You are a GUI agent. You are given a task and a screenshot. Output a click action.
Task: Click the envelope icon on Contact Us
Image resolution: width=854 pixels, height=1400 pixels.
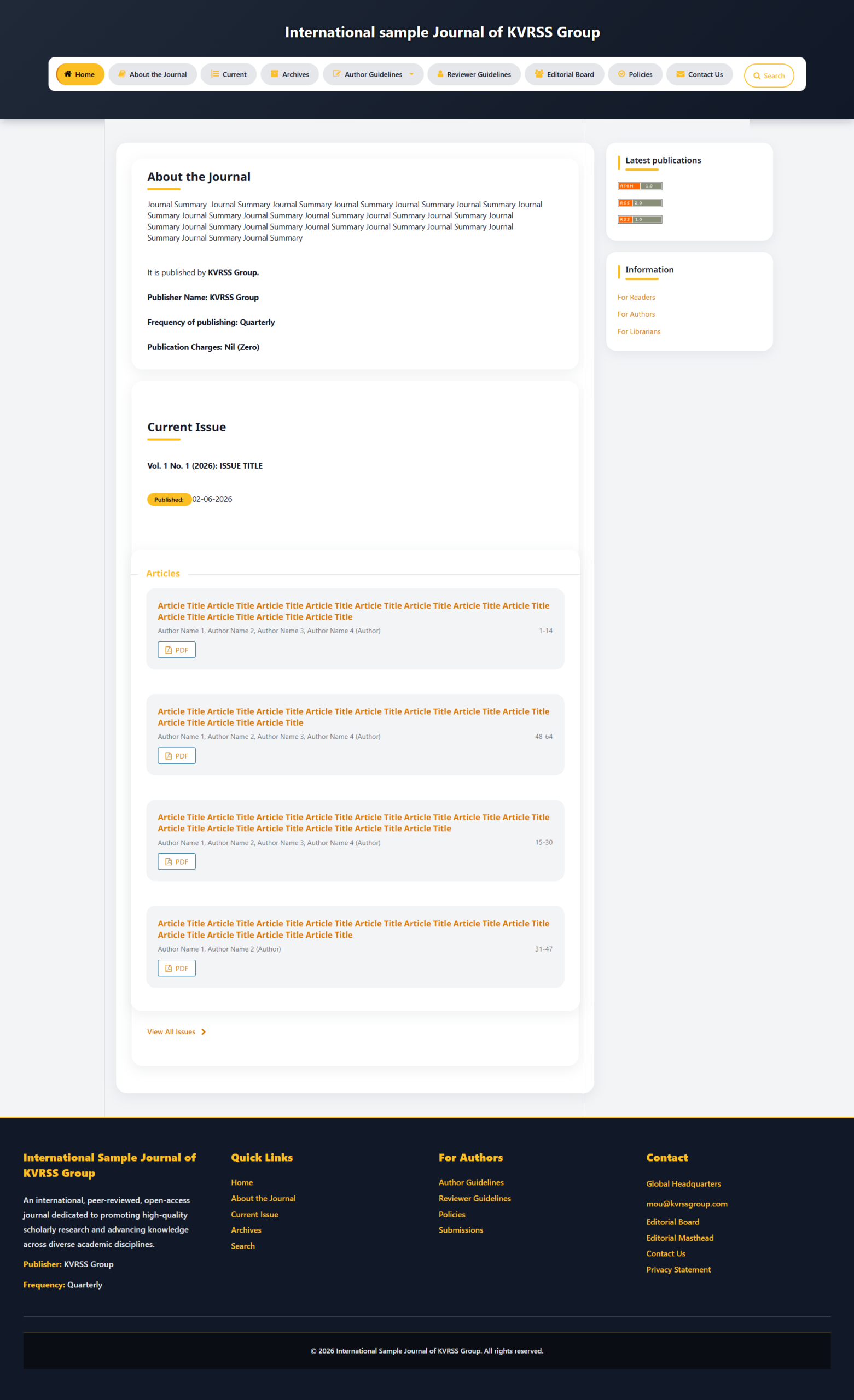click(680, 74)
